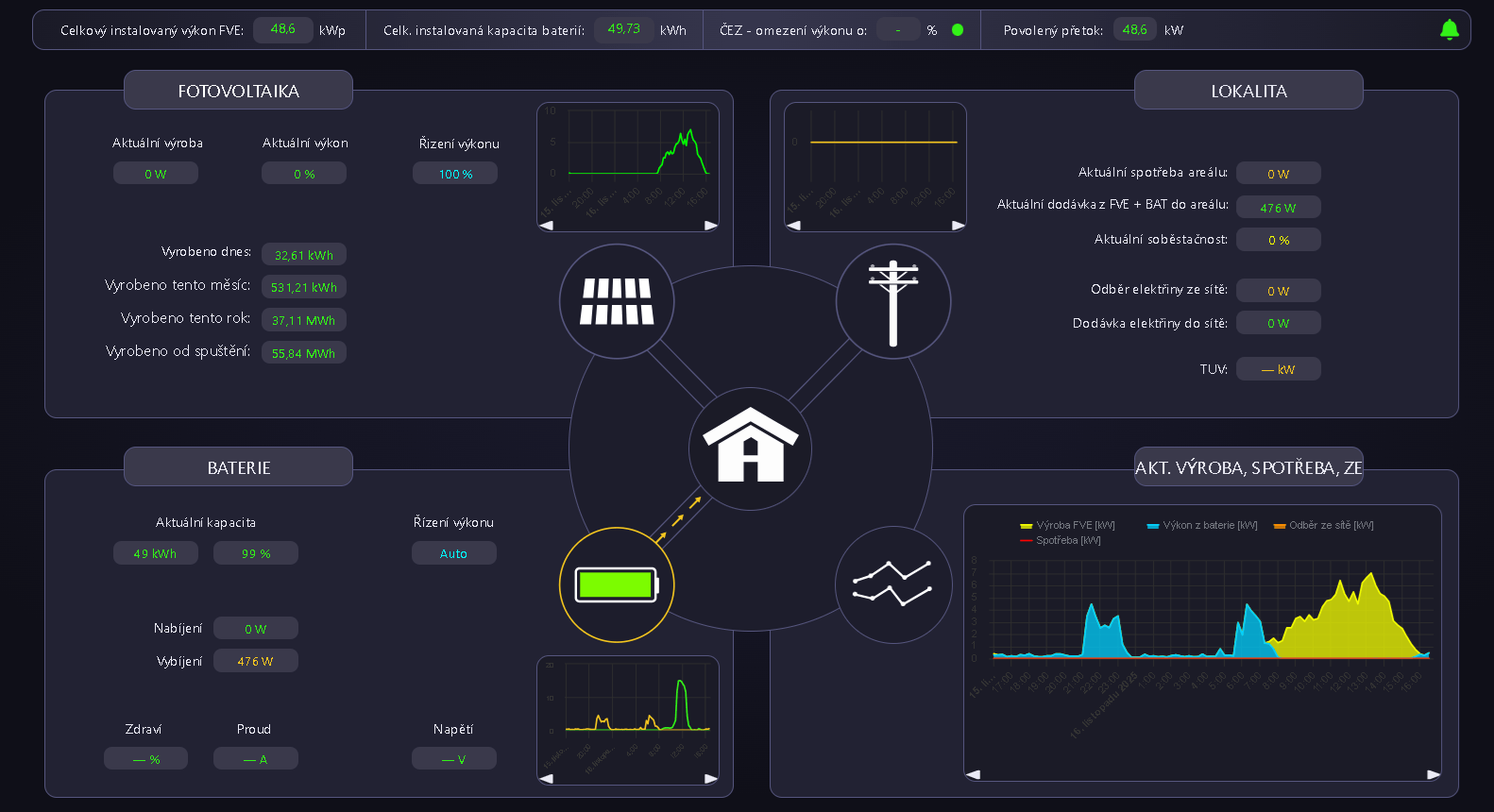Viewport: 1494px width, 812px height.
Task: Open the battery status icon
Action: click(617, 584)
